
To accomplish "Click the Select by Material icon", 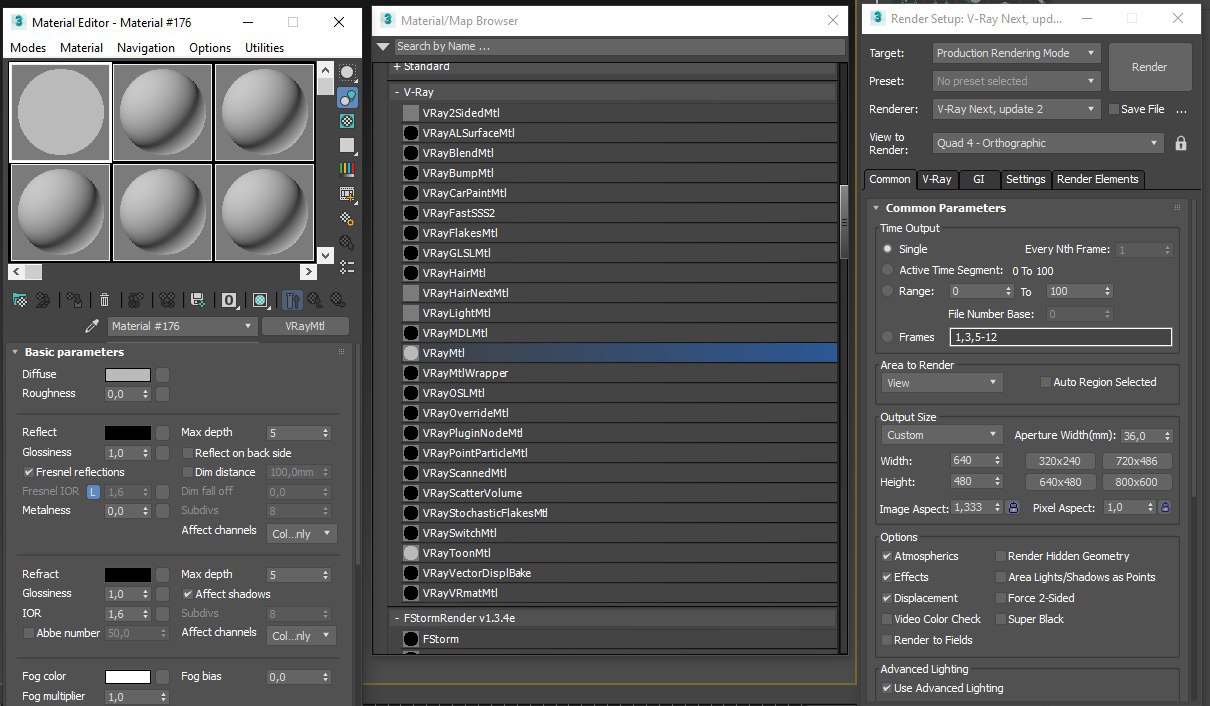I will pos(347,242).
